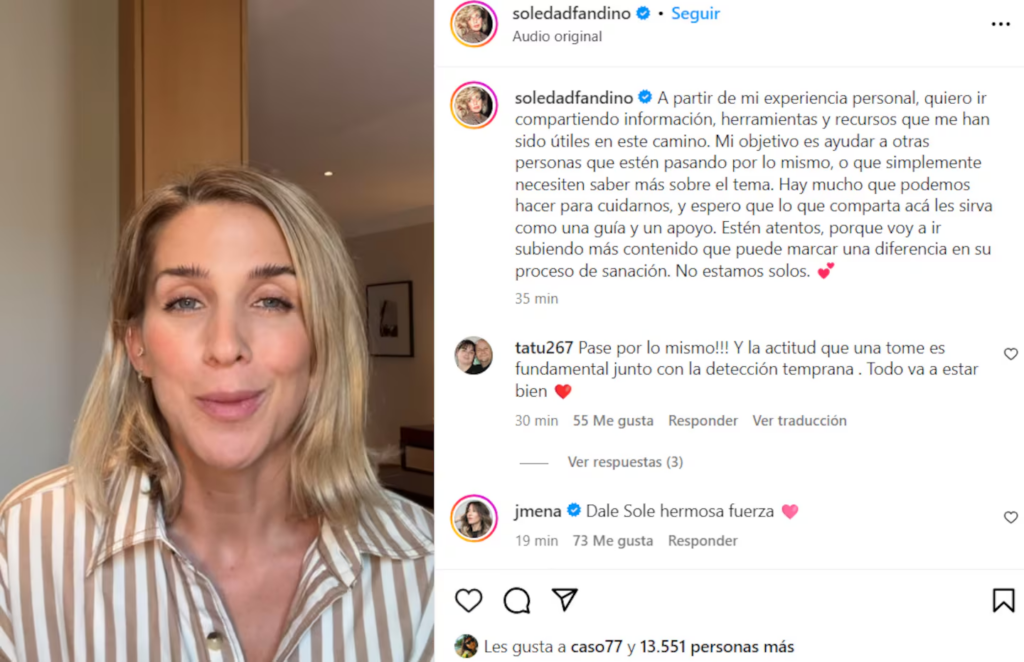Like tatu267's comment with the small heart

coord(1010,354)
